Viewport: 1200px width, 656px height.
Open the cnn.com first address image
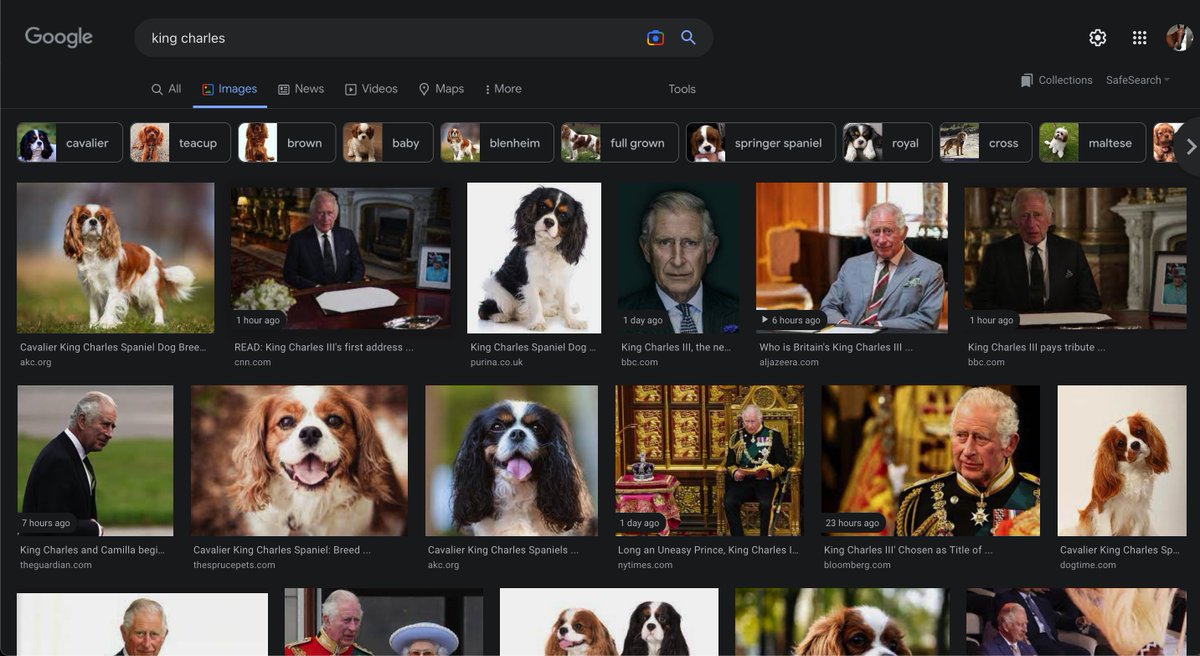point(341,258)
